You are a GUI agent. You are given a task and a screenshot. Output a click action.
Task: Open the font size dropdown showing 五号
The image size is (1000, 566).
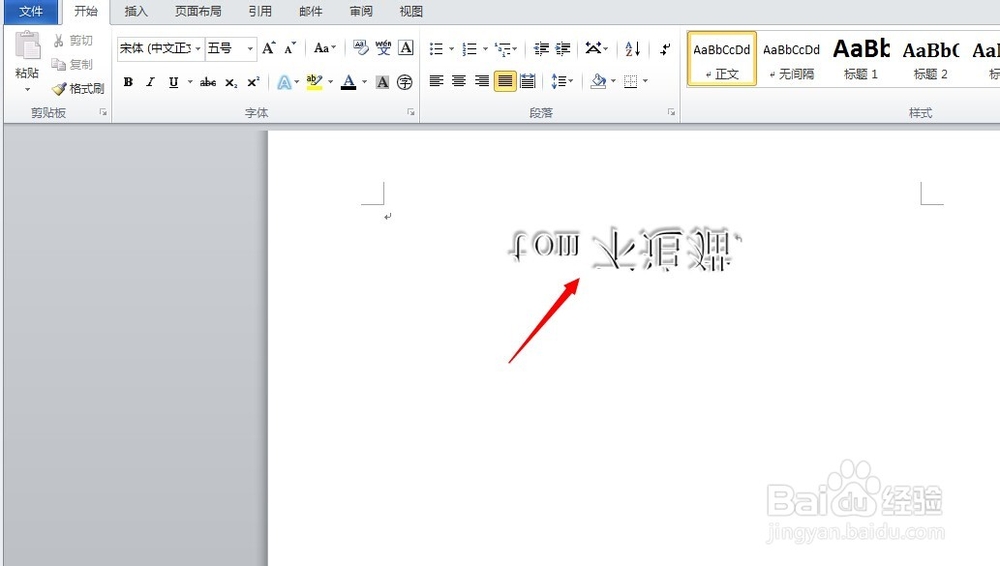tap(250, 48)
